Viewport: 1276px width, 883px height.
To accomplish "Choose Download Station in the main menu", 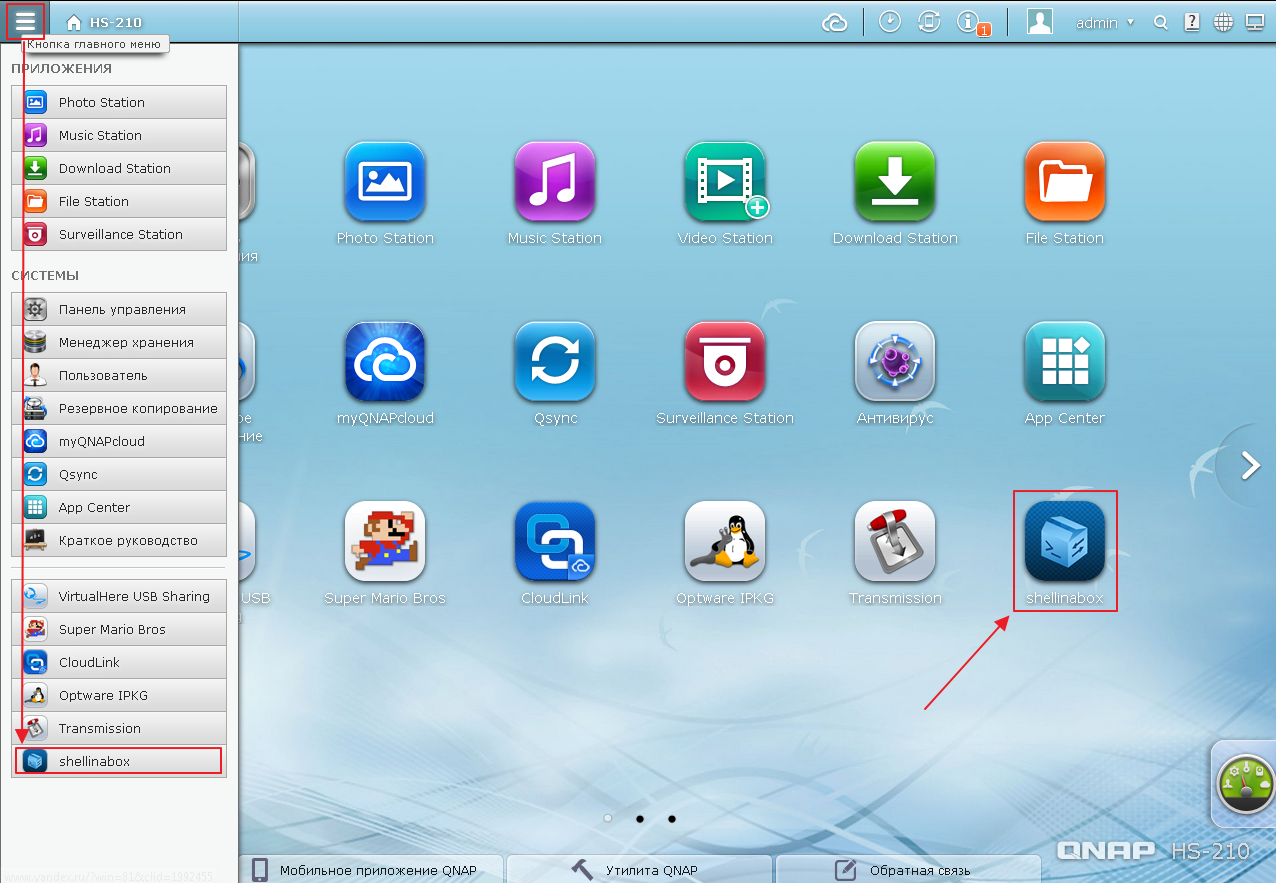I will [x=119, y=168].
